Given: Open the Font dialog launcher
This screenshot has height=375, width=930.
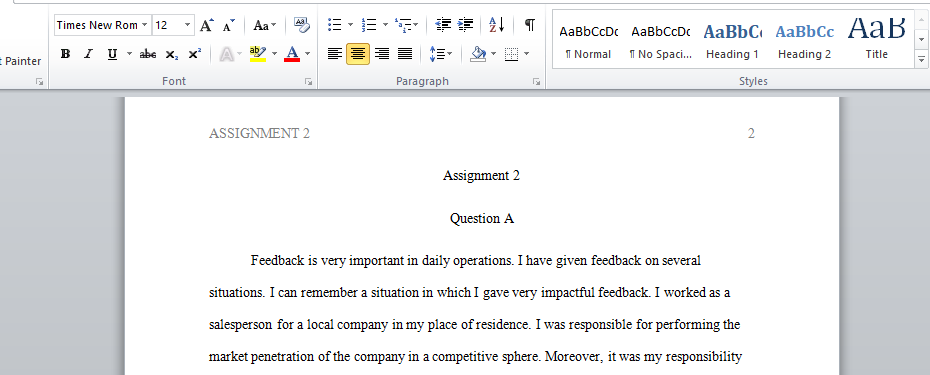Looking at the screenshot, I should coord(308,82).
